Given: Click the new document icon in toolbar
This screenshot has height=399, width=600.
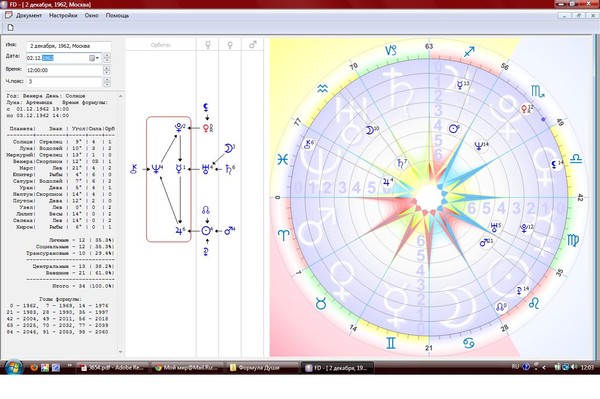Looking at the screenshot, I should pos(11,28).
